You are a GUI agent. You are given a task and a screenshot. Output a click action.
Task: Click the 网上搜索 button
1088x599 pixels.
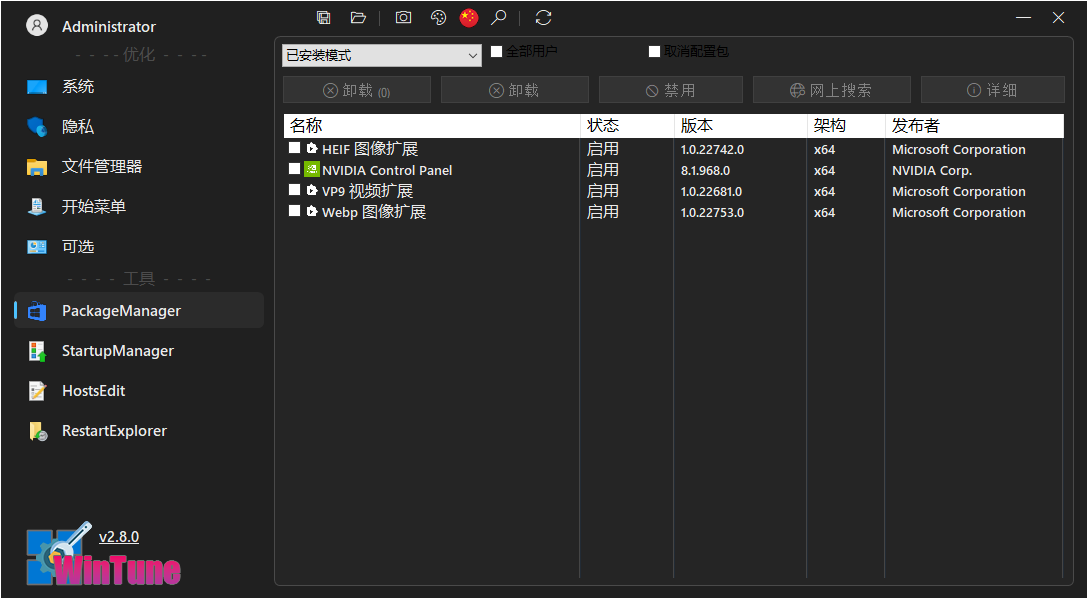click(831, 89)
